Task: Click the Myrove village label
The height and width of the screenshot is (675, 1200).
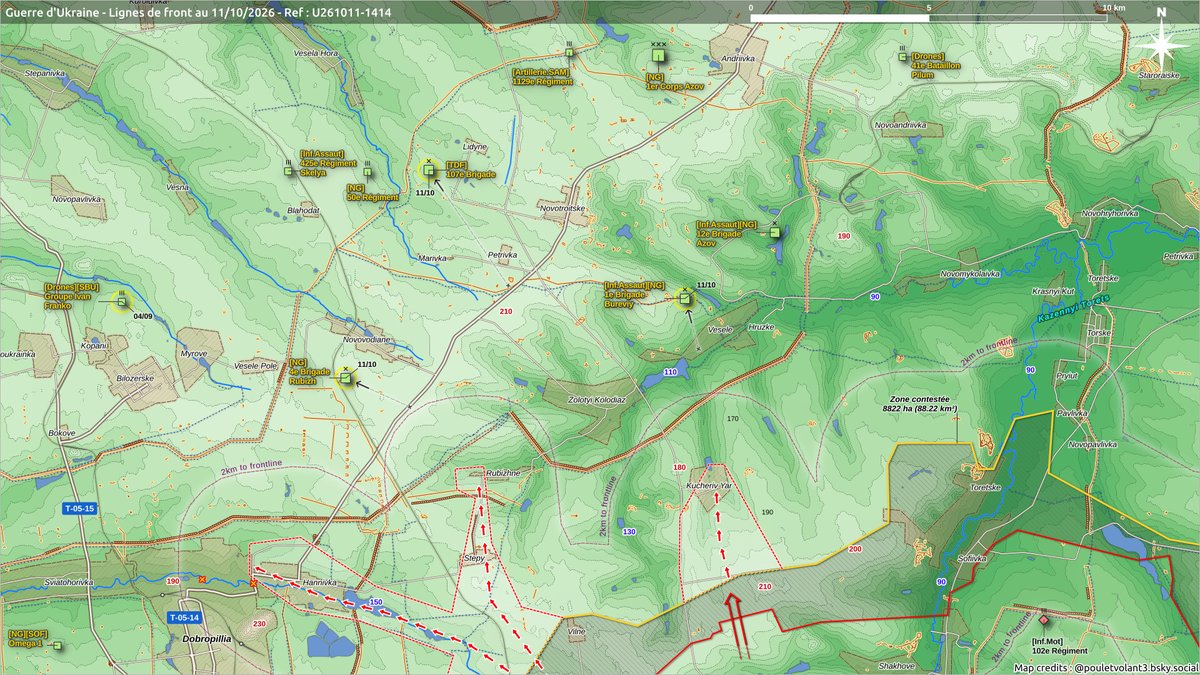Action: tap(193, 353)
